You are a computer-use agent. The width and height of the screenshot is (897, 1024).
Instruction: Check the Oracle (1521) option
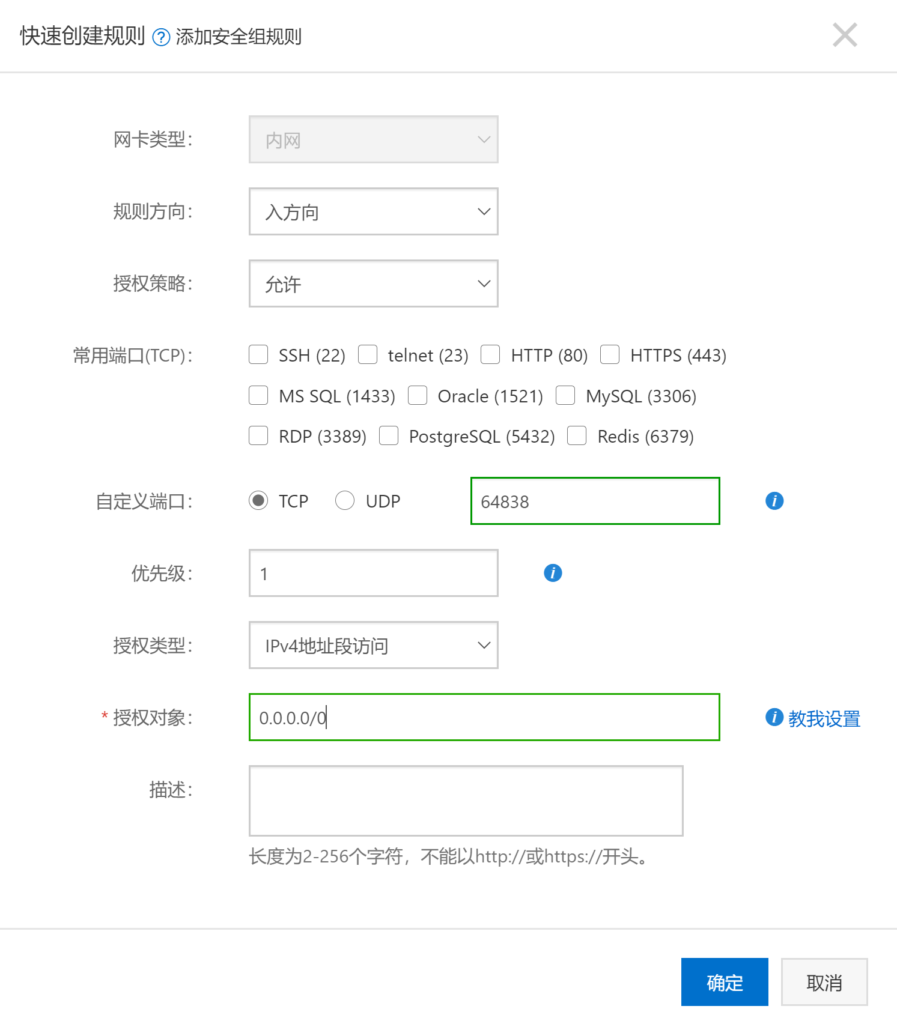click(417, 395)
